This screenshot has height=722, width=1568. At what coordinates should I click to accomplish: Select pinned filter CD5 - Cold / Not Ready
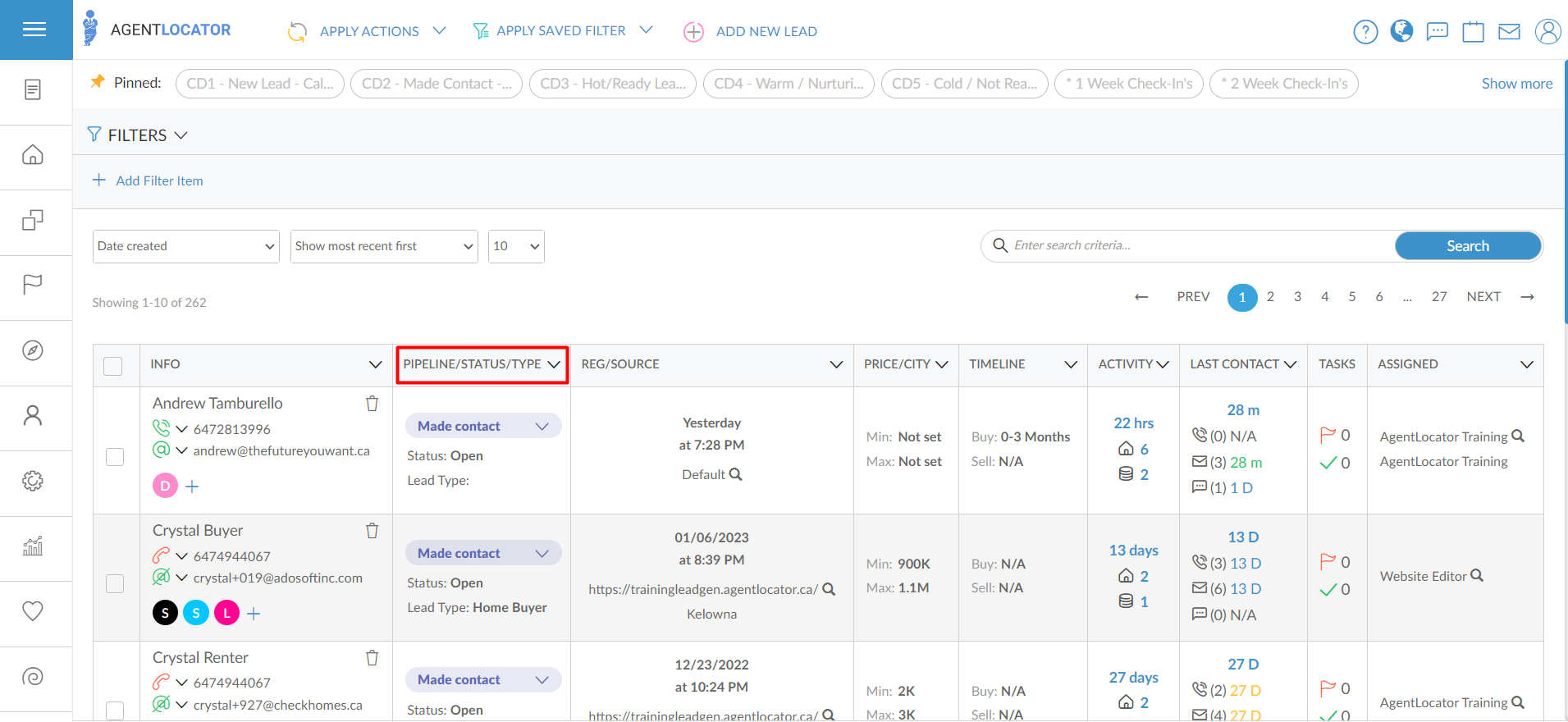tap(965, 84)
